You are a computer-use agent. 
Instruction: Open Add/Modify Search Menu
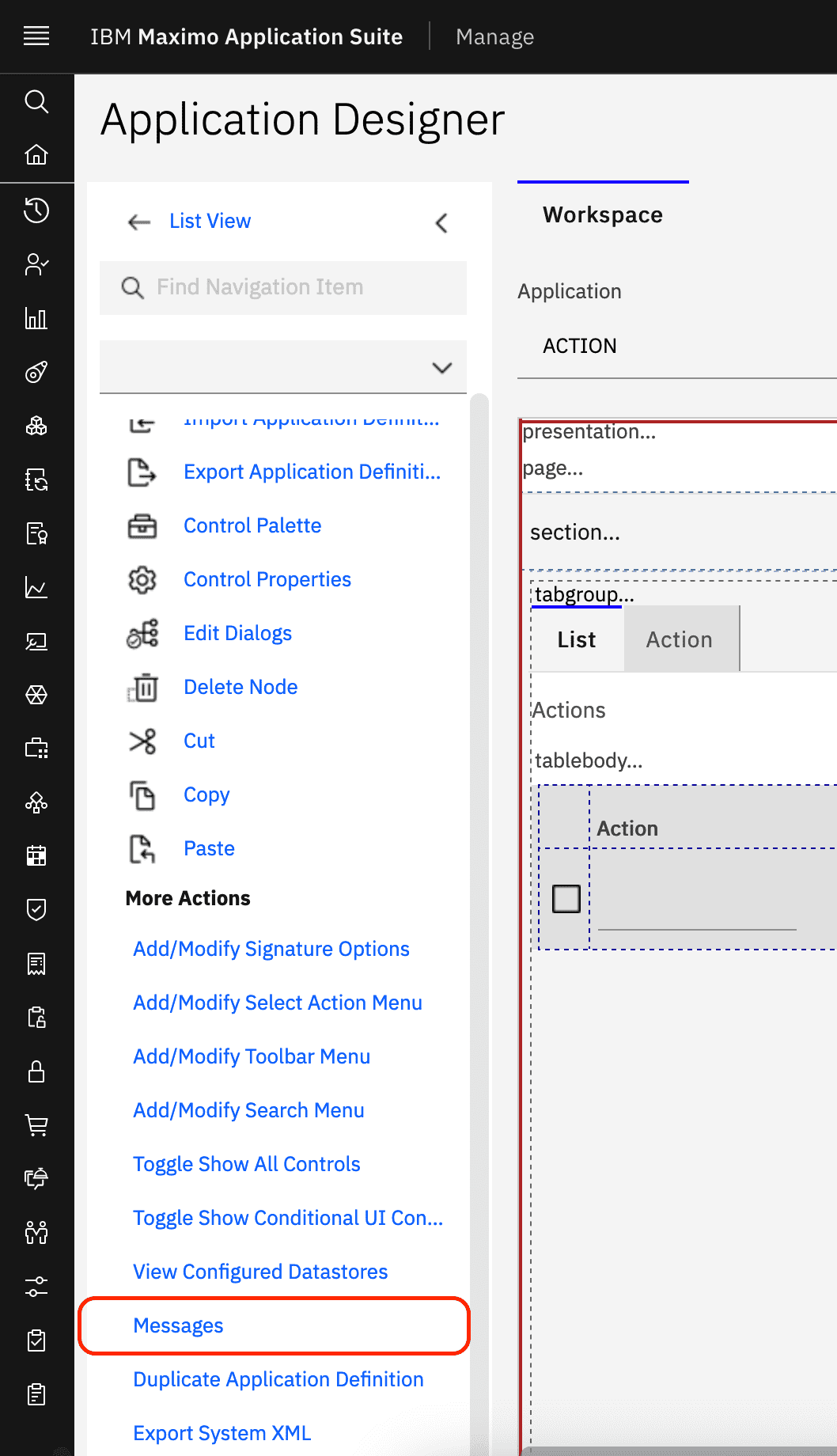tap(248, 1110)
